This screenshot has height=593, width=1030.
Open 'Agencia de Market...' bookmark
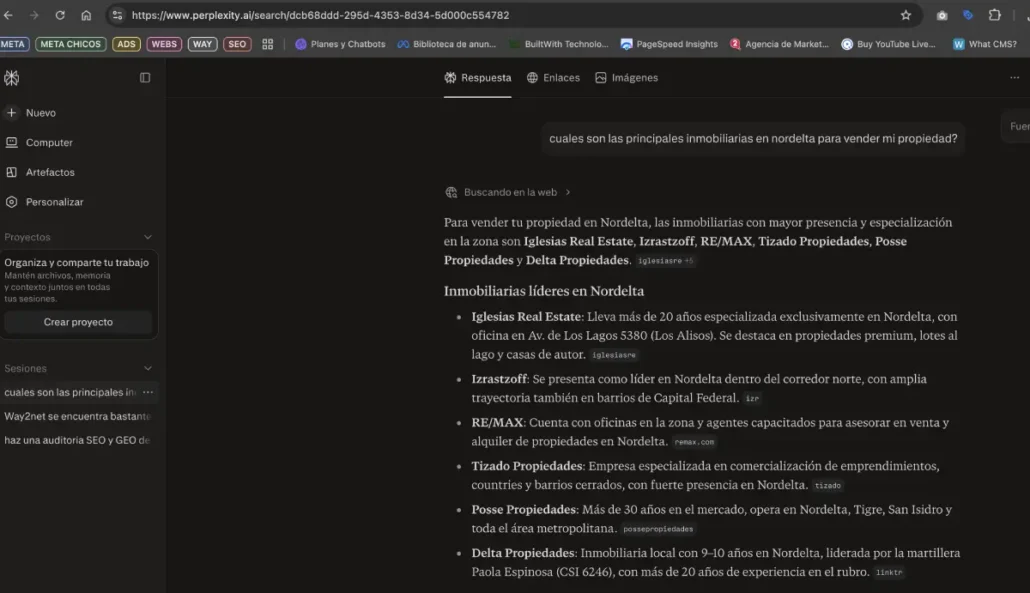click(779, 44)
